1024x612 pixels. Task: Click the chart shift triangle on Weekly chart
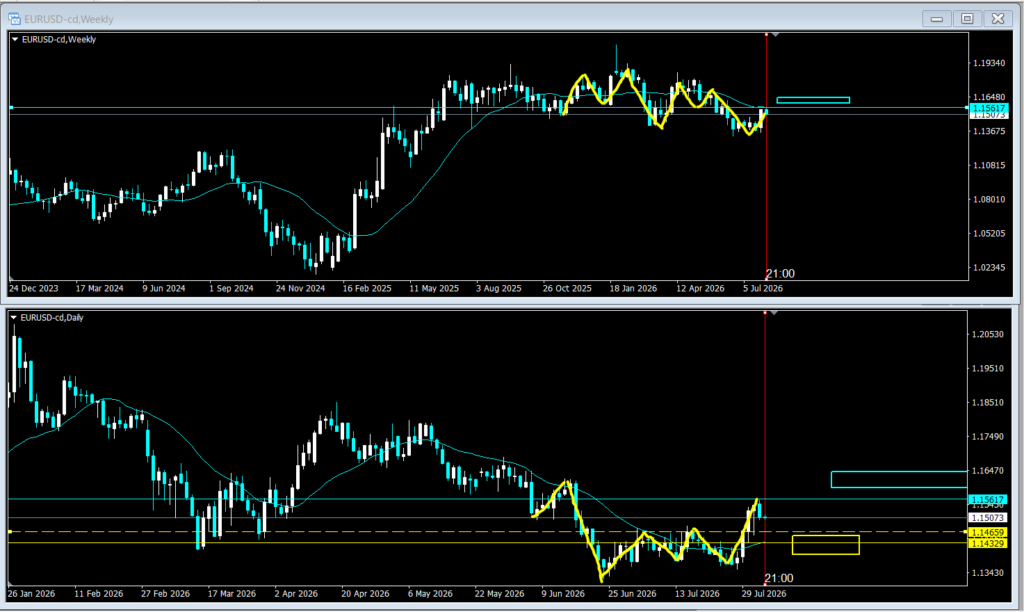[775, 34]
